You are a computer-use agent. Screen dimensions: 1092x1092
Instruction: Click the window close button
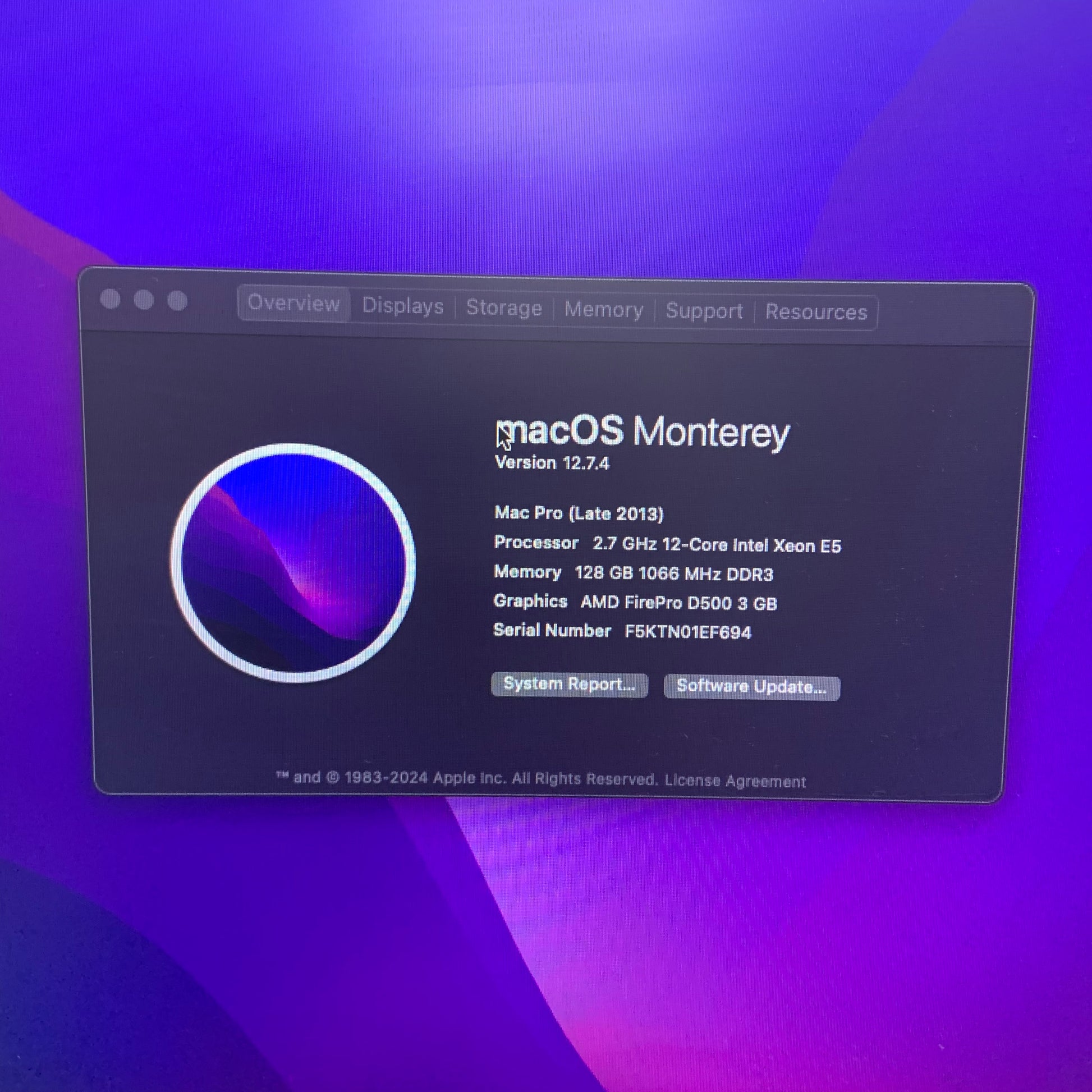[x=110, y=299]
